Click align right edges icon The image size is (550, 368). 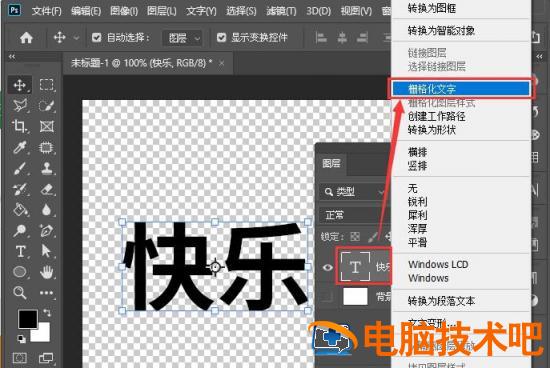point(363,38)
